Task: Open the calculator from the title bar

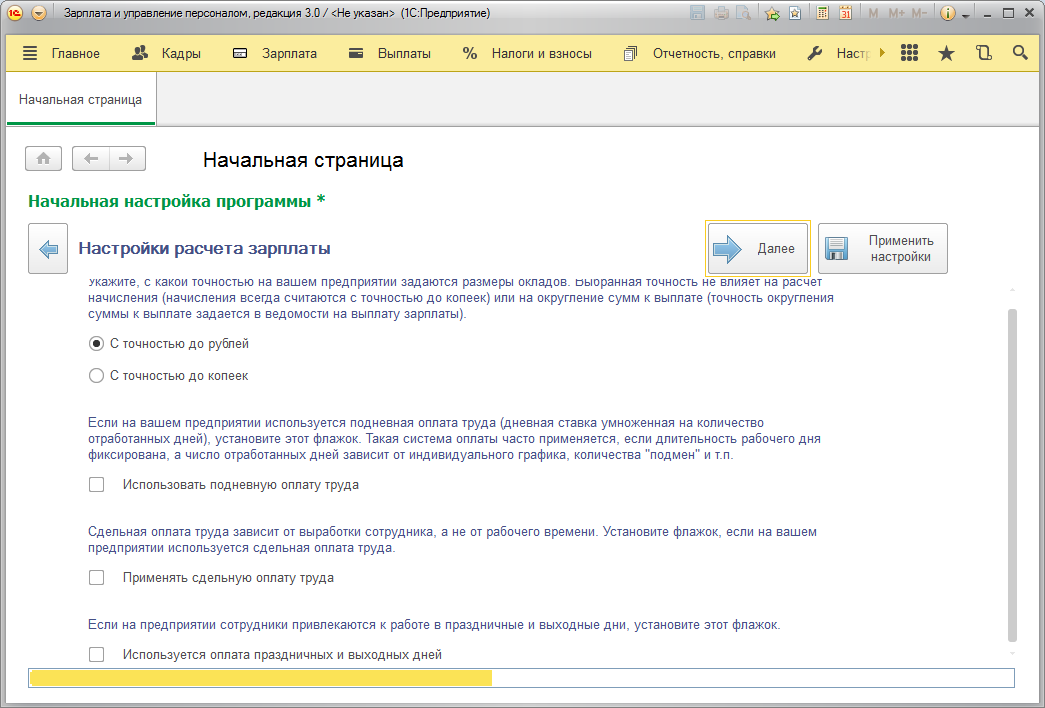Action: (823, 14)
